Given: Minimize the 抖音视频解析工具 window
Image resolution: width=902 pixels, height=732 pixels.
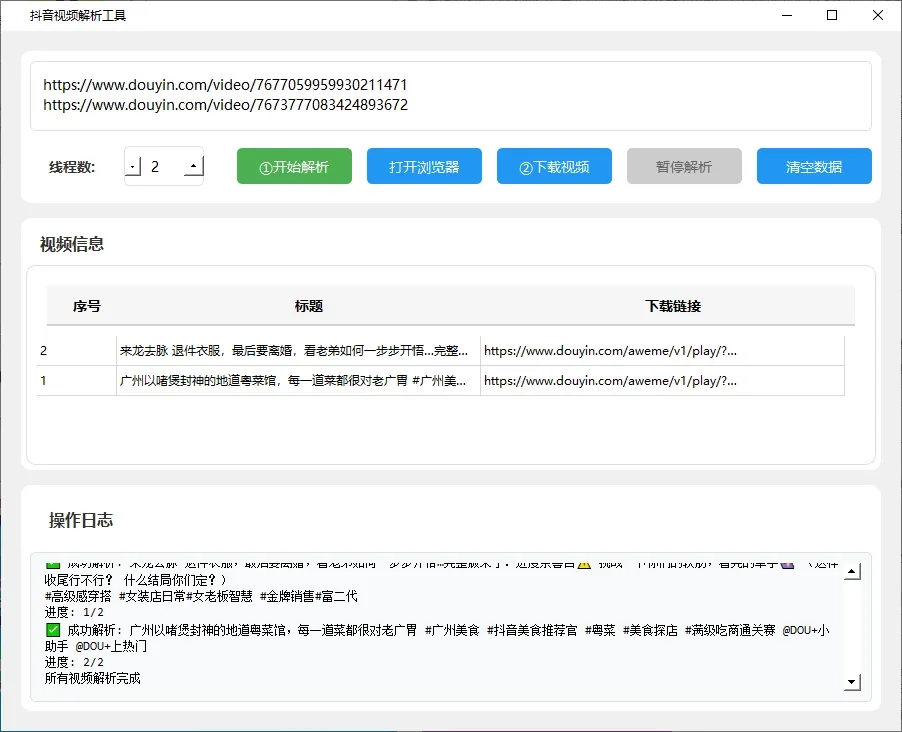Looking at the screenshot, I should [x=787, y=15].
